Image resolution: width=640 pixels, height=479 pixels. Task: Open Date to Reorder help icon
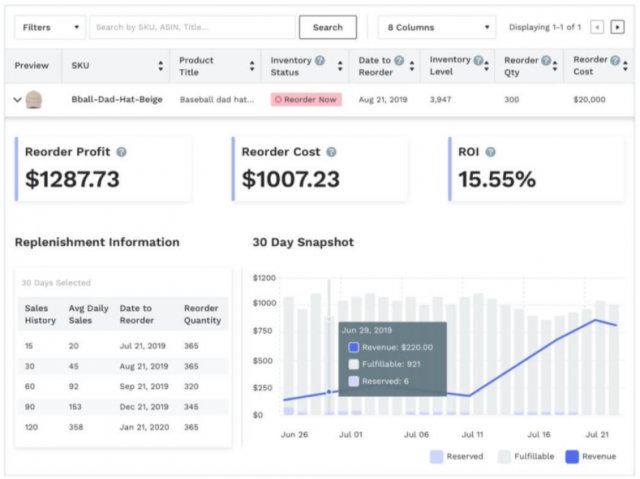point(399,60)
